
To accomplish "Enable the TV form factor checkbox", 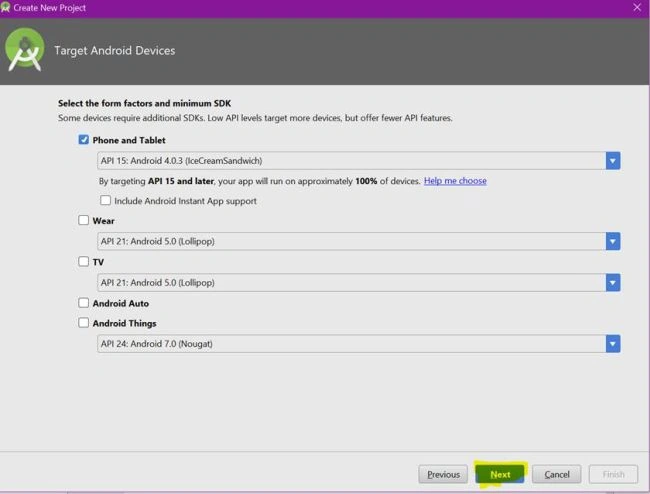I will click(x=84, y=262).
